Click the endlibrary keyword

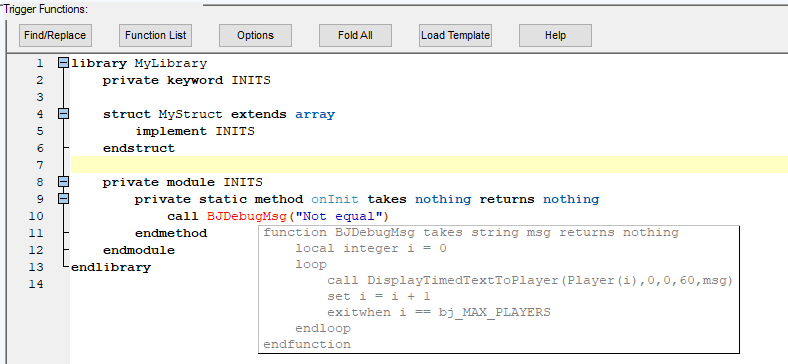(x=111, y=267)
